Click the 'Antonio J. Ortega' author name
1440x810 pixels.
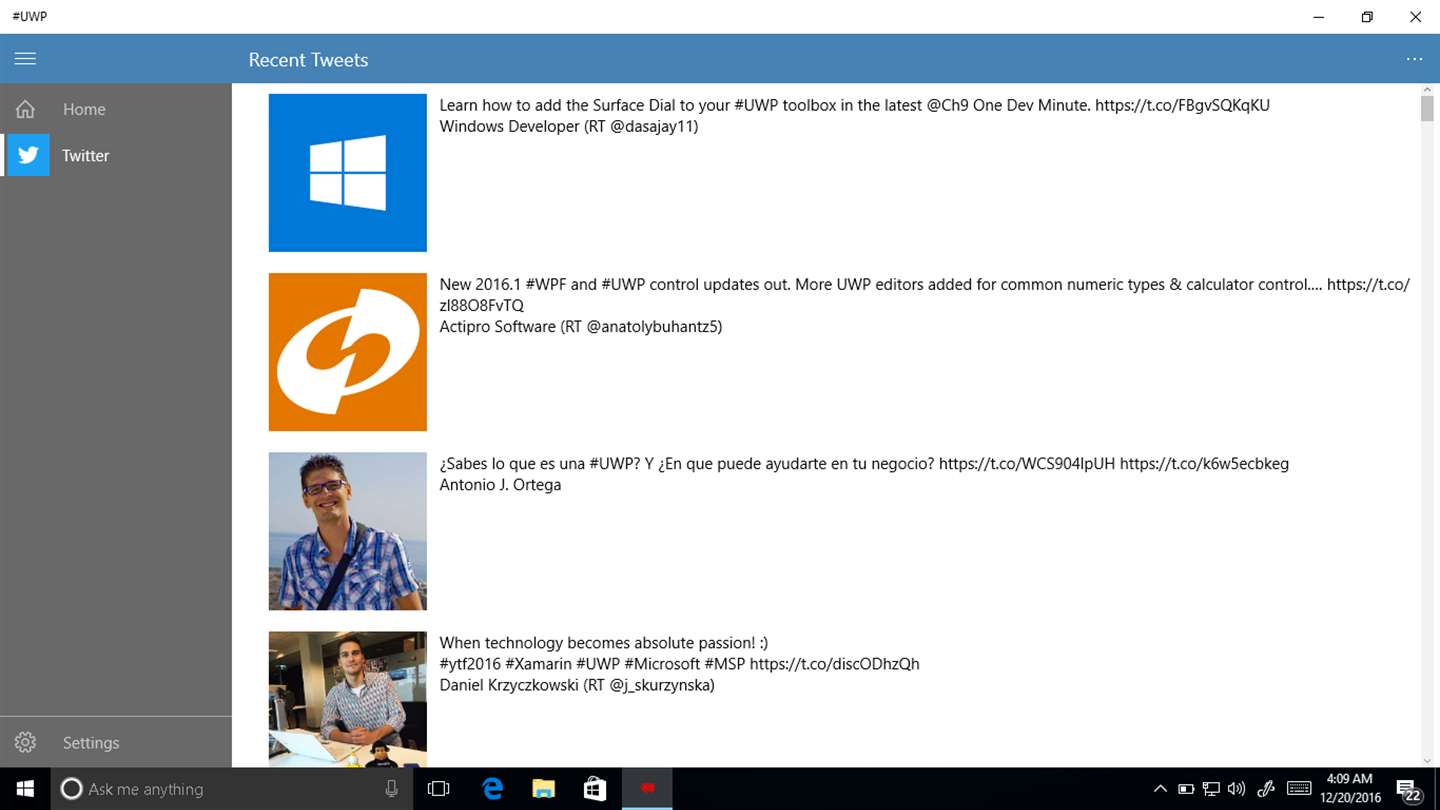coord(500,484)
